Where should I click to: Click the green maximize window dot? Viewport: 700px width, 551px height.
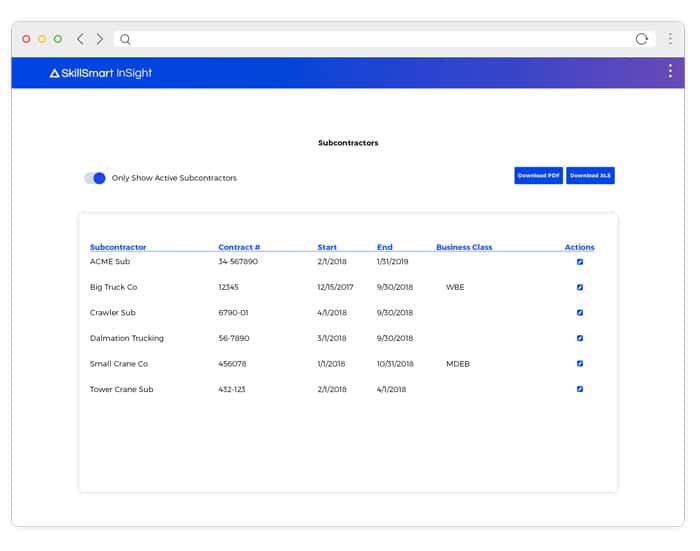(x=58, y=39)
